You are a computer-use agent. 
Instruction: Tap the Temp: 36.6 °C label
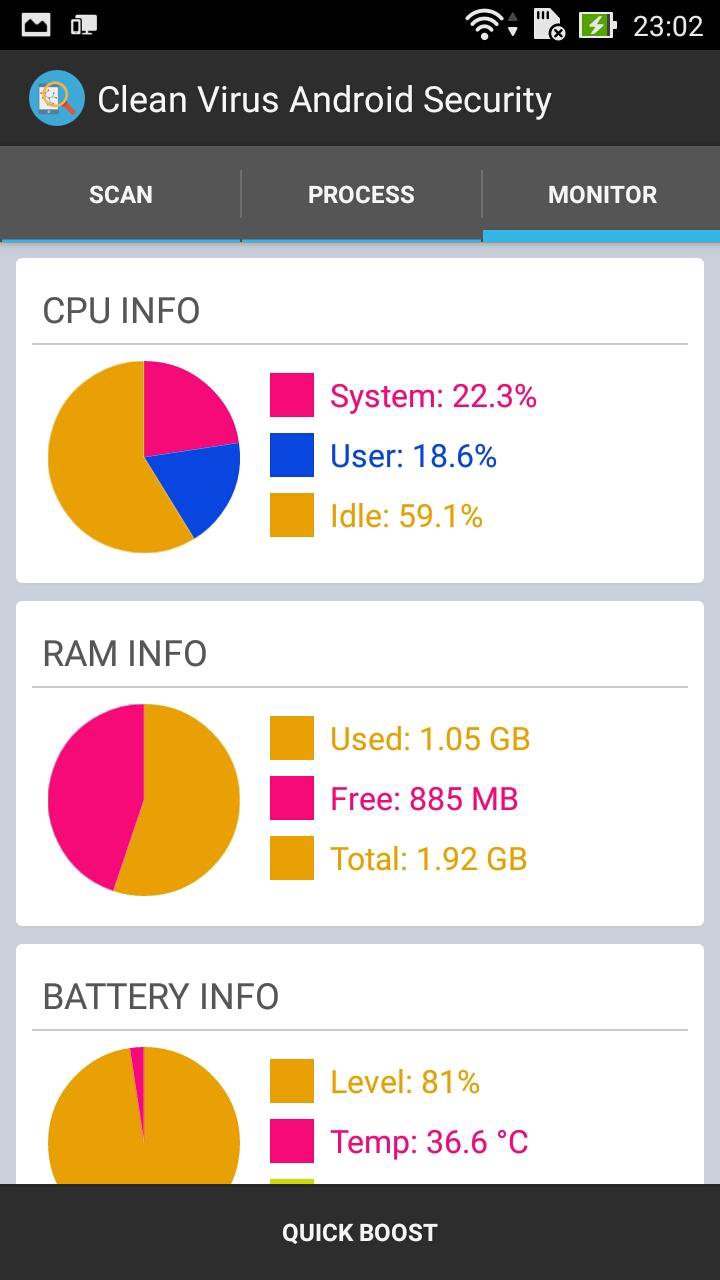429,1142
